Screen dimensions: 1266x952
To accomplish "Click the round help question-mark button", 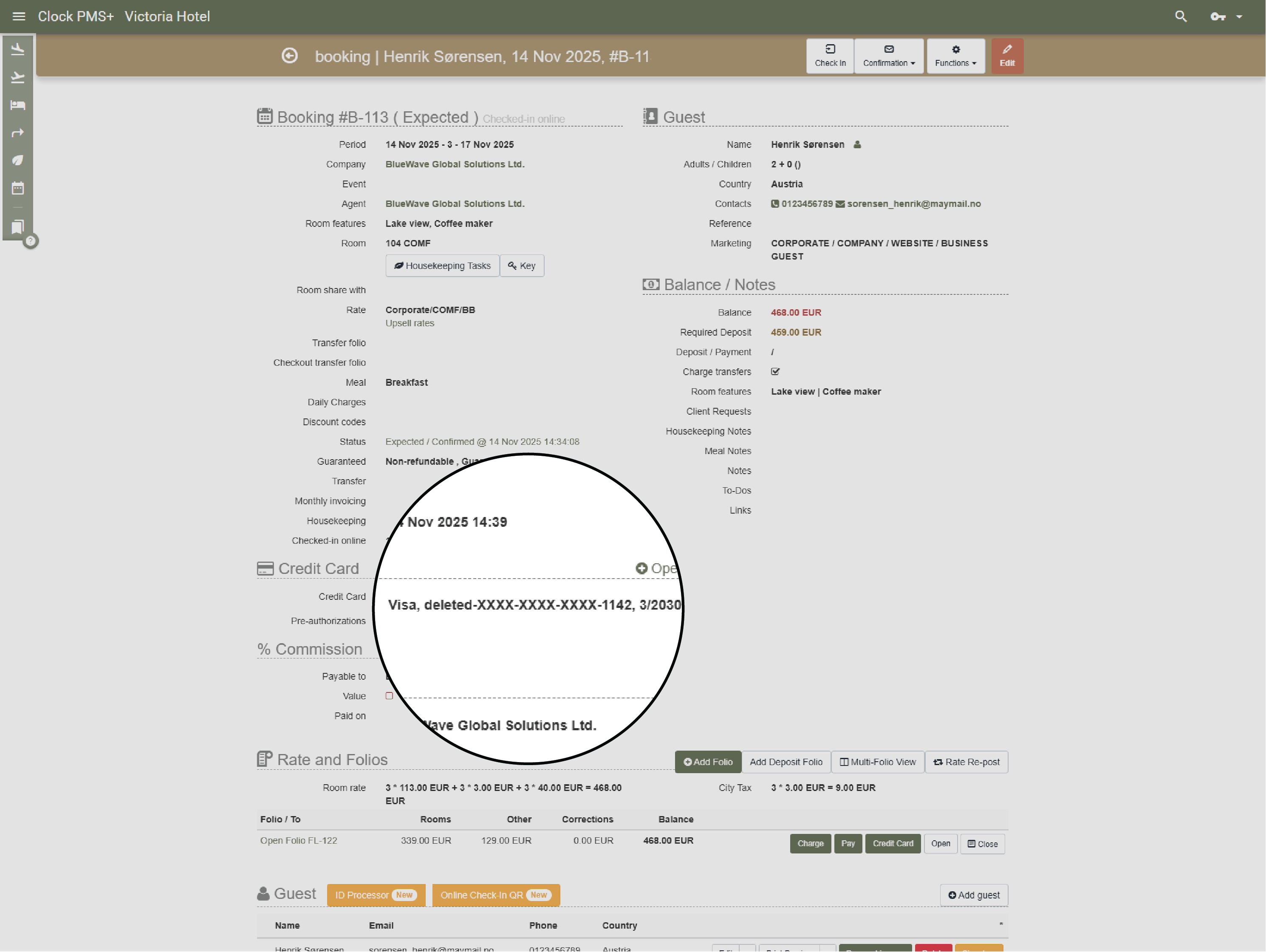I will [31, 241].
